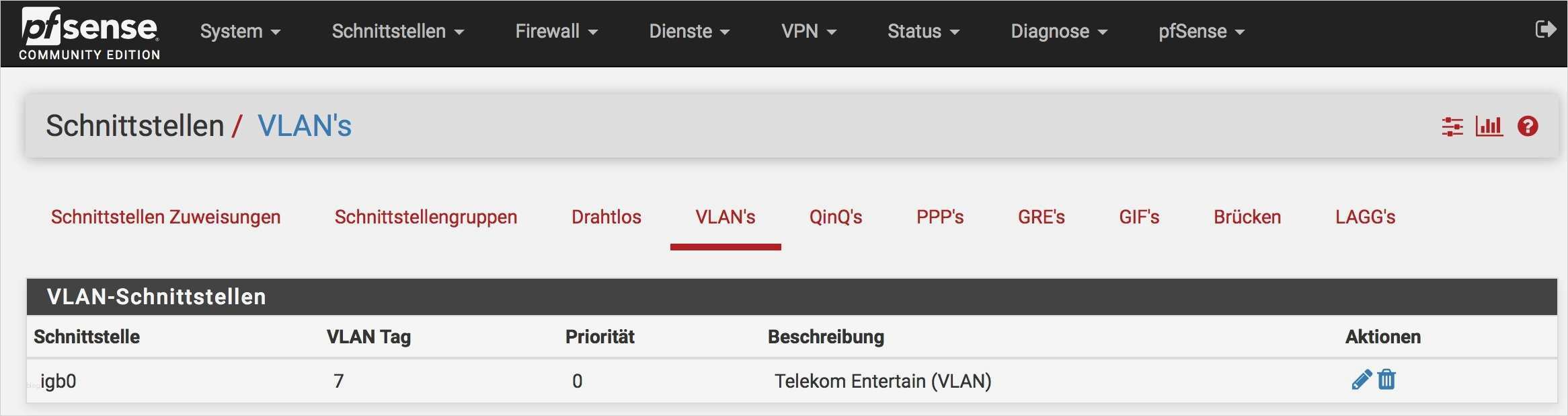Switch to Schnittstellen Zuweisungen tab

coord(165,217)
